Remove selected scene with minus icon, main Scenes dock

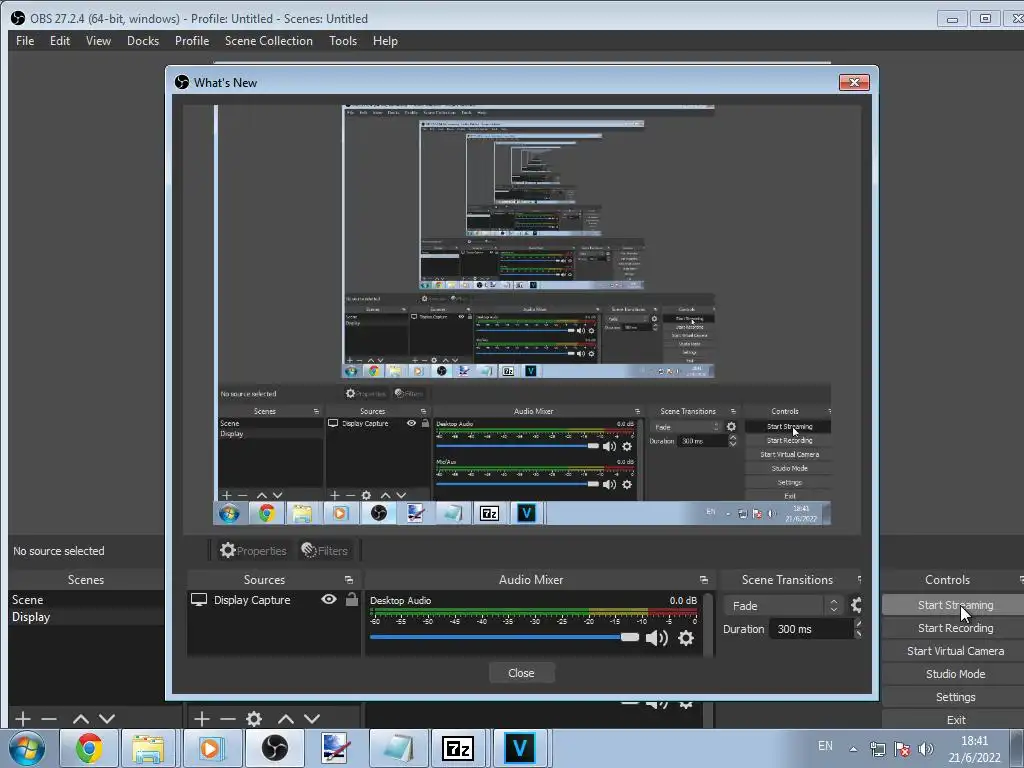pyautogui.click(x=49, y=719)
